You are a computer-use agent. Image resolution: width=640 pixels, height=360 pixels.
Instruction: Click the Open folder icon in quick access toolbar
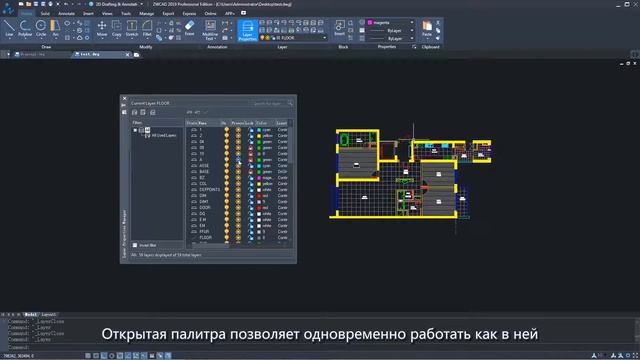(x=28, y=4)
